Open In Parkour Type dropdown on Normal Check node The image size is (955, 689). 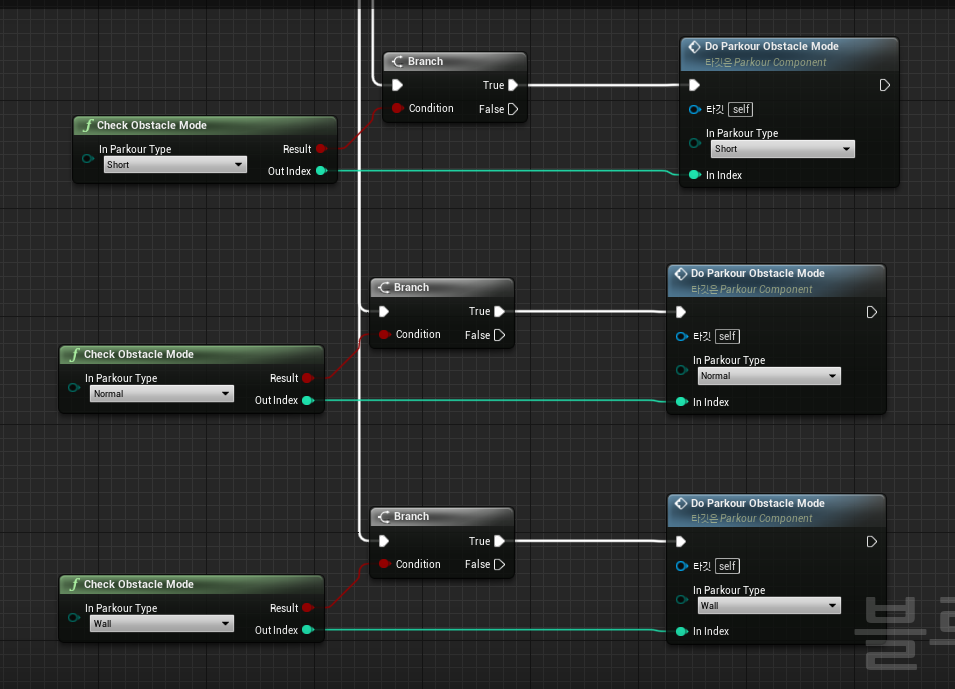[x=161, y=394]
